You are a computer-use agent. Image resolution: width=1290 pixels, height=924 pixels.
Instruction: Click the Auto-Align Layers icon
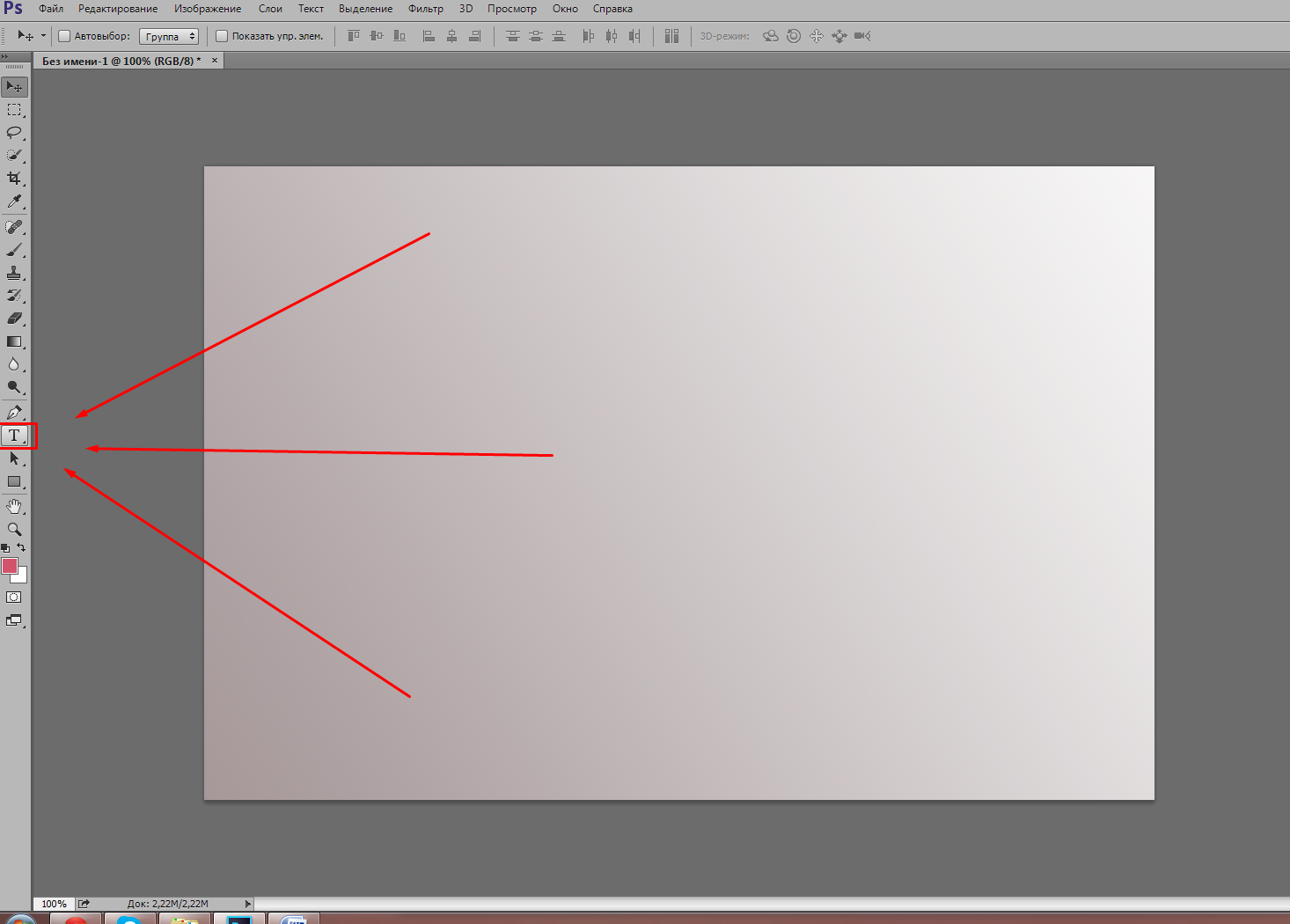click(x=672, y=36)
